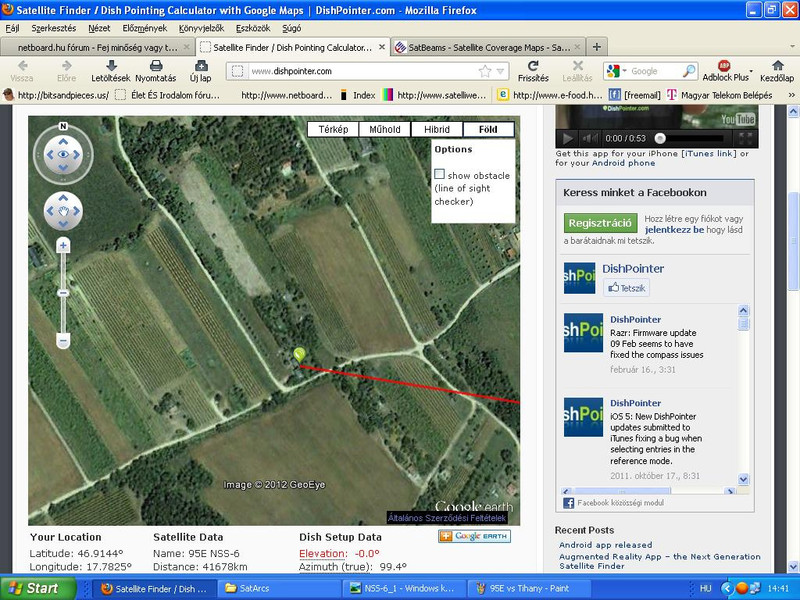Switch to 95E vs Tihany Paint window

[530, 588]
